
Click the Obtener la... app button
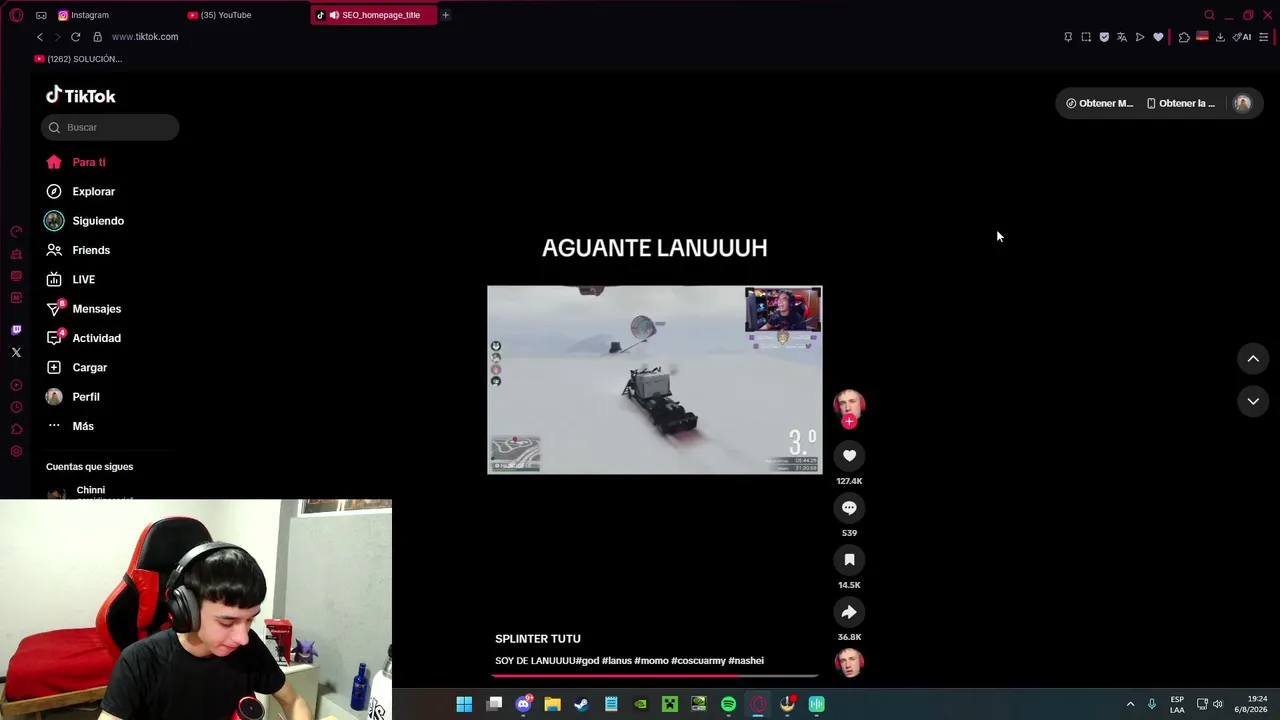[x=1181, y=103]
